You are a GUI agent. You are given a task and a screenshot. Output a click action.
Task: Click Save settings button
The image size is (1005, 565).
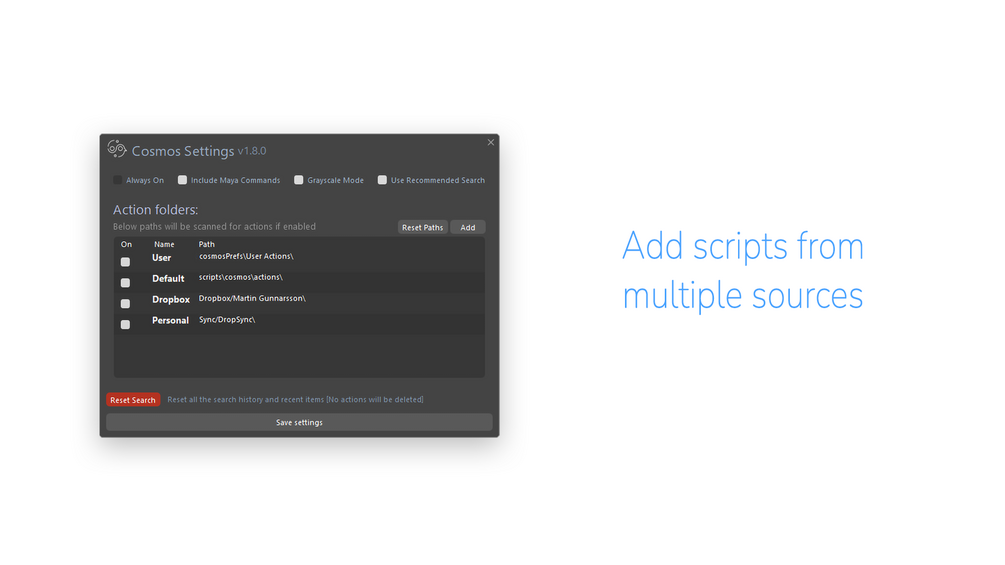(x=299, y=422)
